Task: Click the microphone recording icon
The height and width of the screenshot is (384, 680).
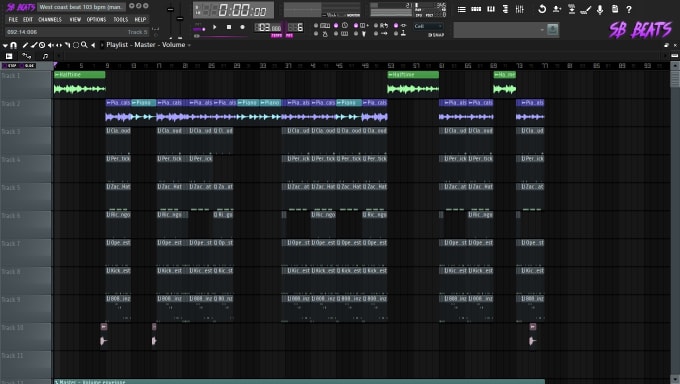Action: [600, 9]
